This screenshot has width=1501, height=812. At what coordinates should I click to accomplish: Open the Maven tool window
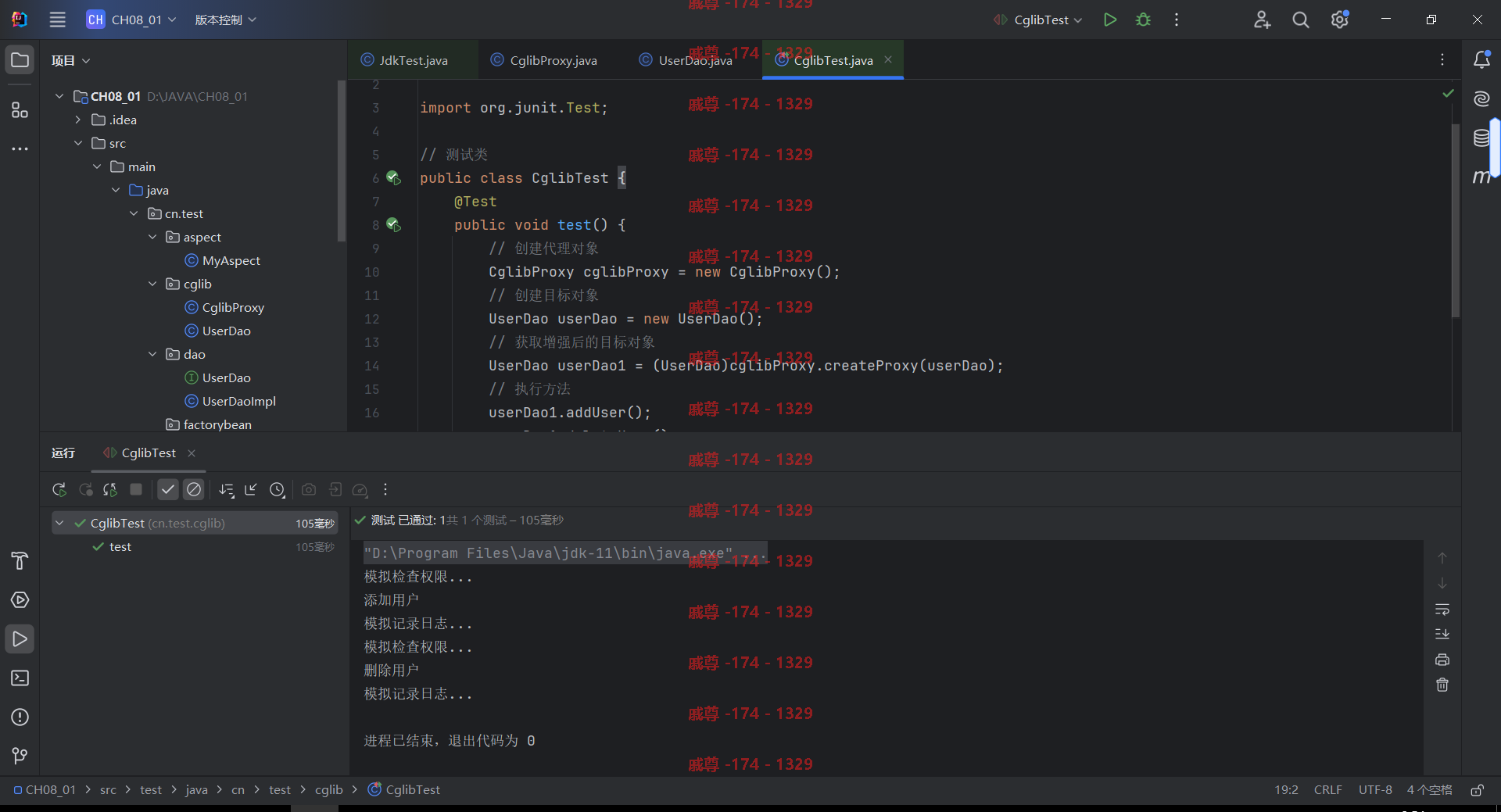coord(1481,177)
